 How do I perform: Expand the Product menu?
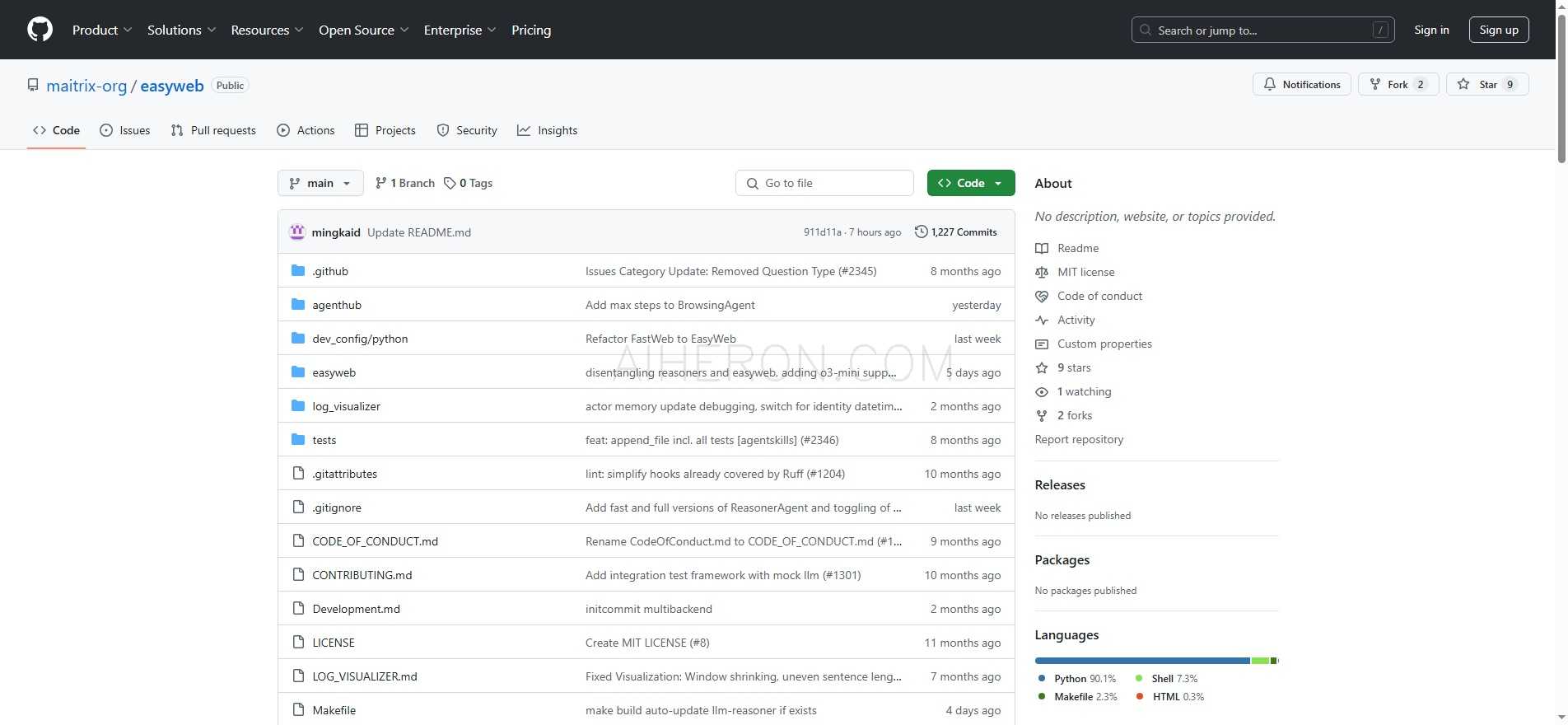pos(102,30)
